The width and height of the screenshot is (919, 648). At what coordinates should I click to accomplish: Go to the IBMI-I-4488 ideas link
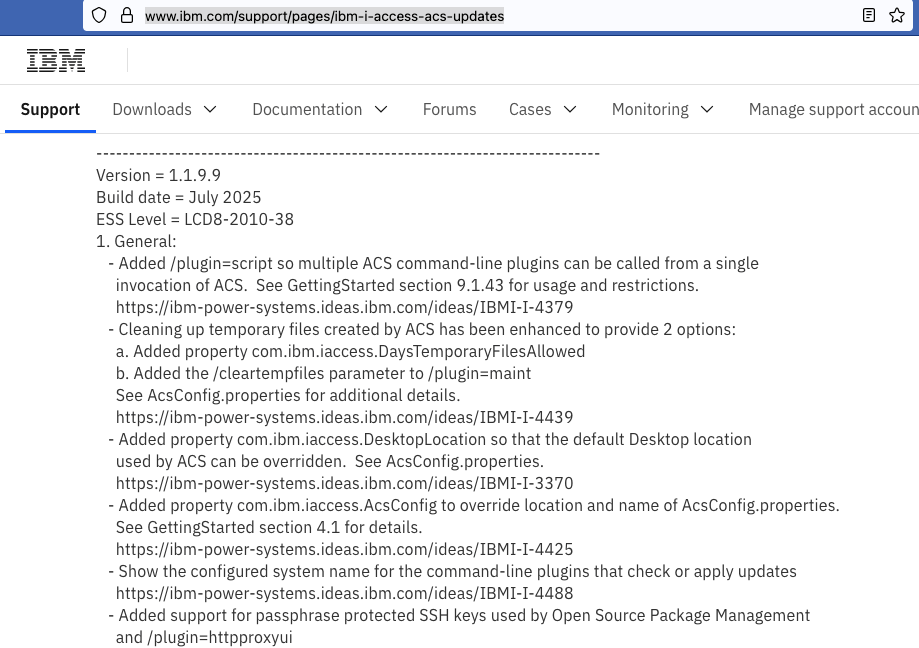tap(344, 594)
